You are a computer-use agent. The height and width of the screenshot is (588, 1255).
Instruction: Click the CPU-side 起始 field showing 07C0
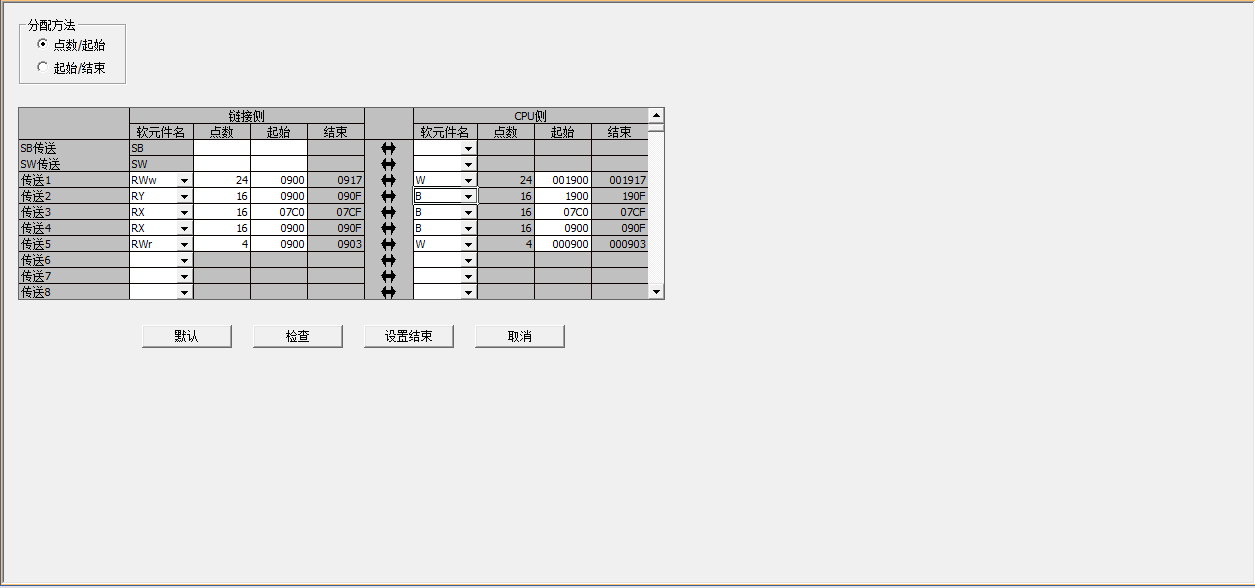pos(562,212)
